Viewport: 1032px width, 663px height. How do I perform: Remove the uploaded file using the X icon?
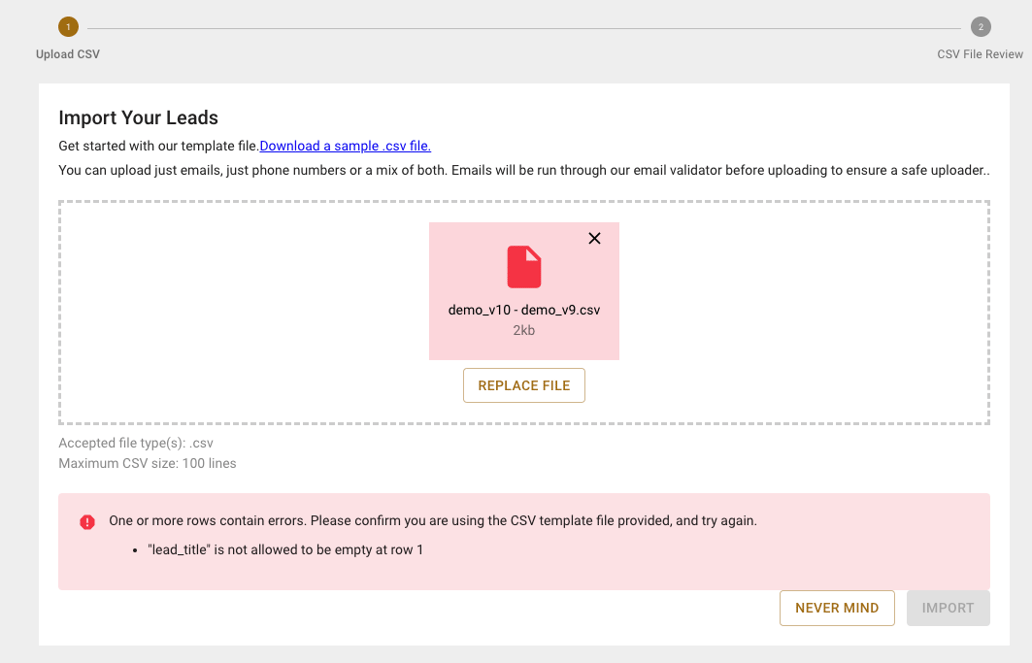594,238
